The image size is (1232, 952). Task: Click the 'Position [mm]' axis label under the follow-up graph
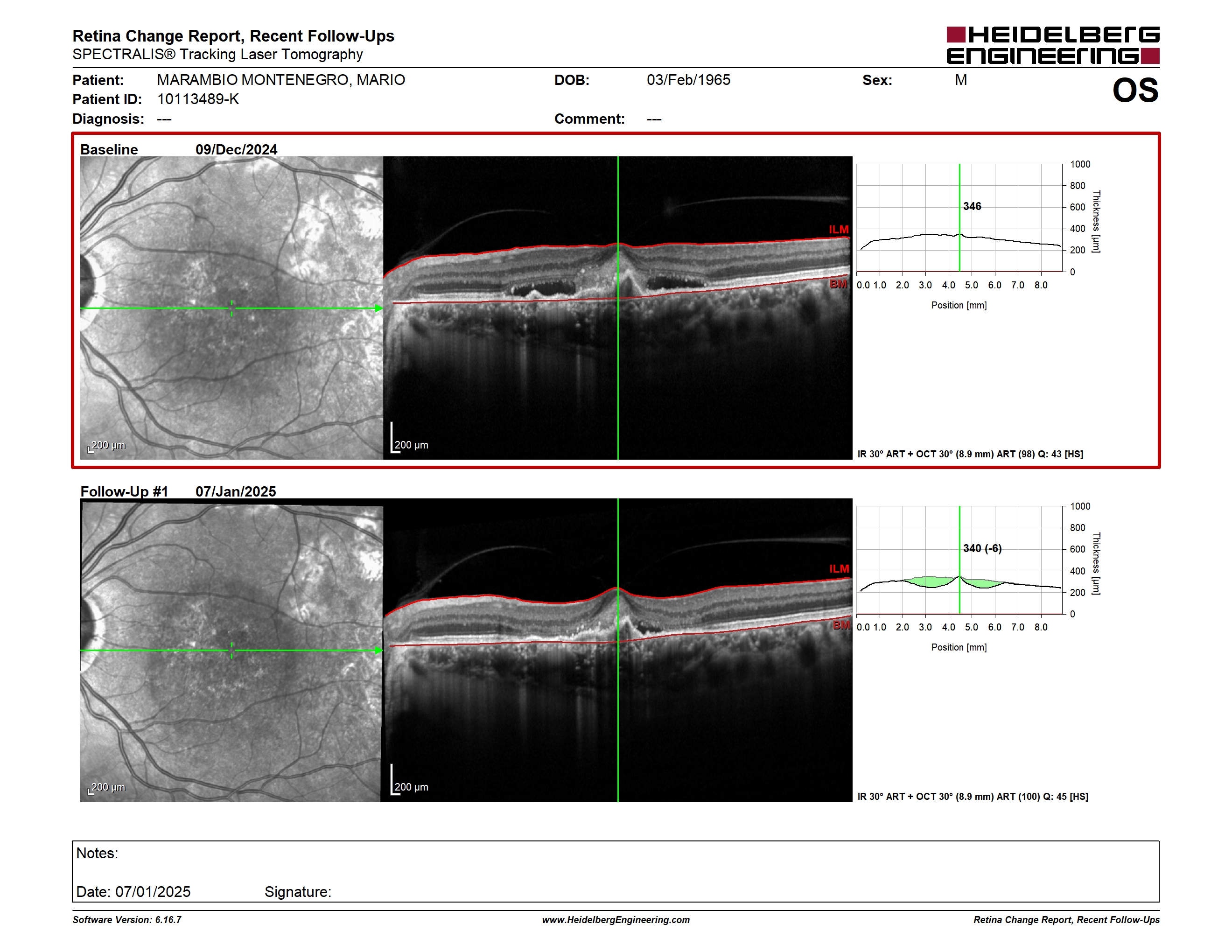coord(959,647)
